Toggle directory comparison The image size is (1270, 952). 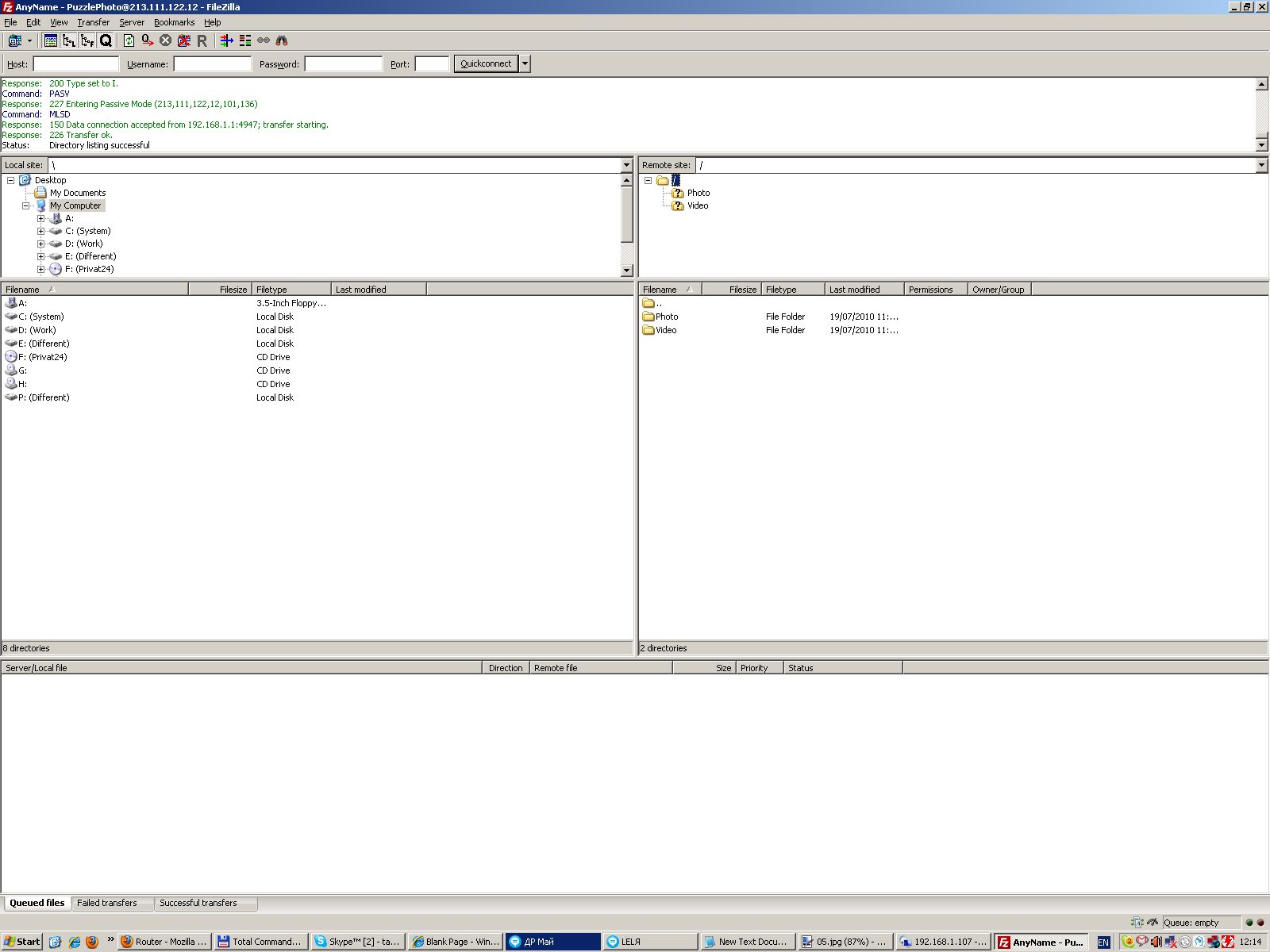[244, 40]
